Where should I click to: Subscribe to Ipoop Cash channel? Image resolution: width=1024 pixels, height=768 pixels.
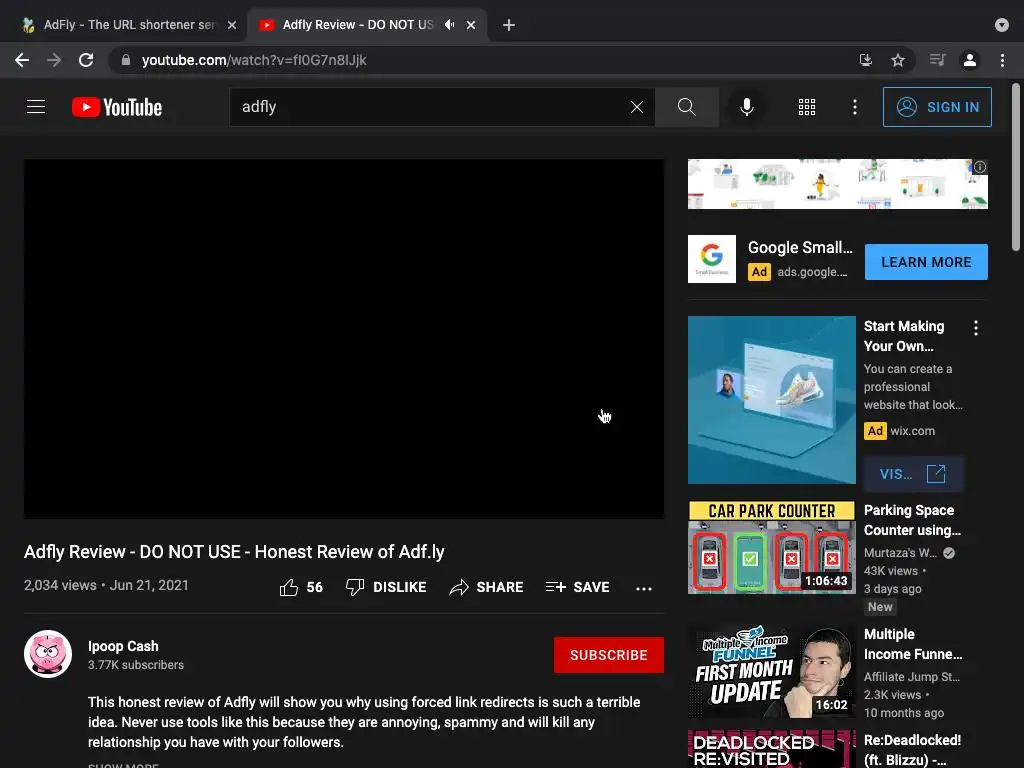coord(609,655)
